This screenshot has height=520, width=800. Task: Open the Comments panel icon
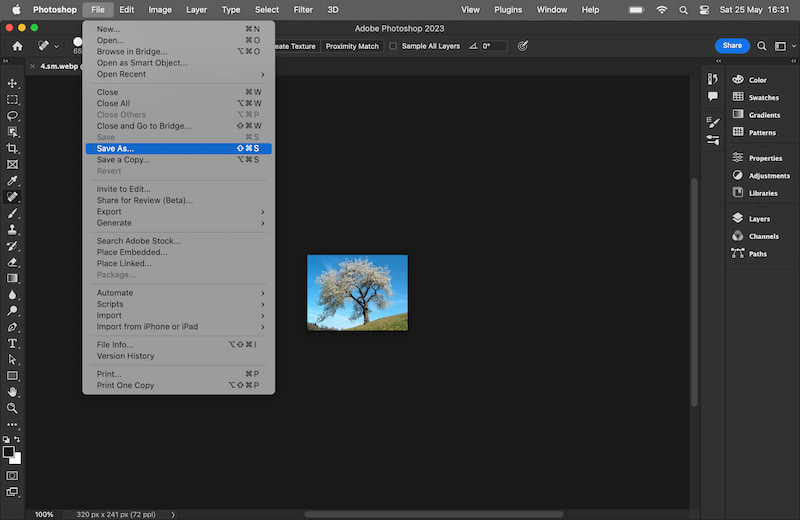713,96
